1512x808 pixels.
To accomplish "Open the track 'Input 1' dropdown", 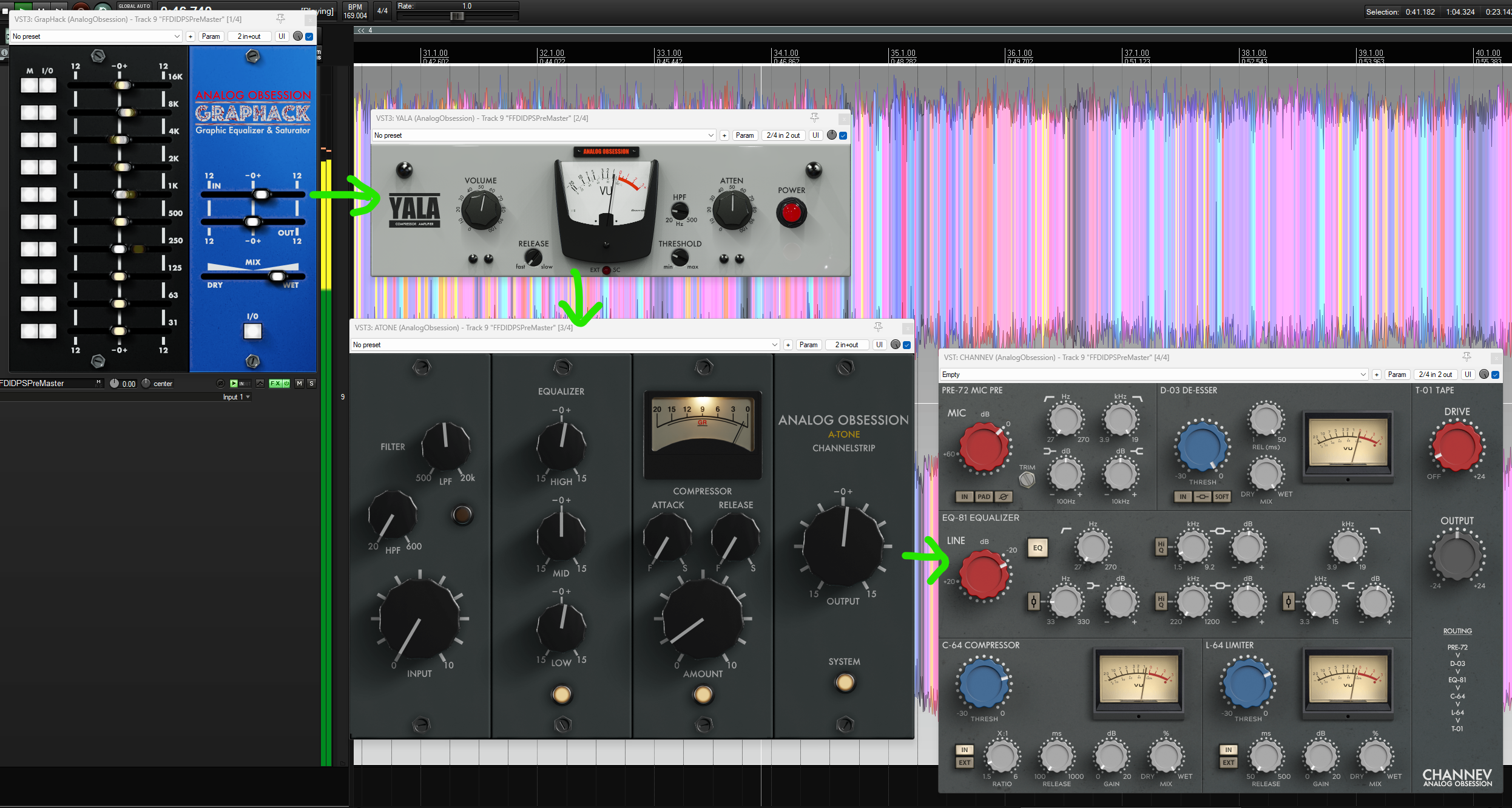I will coord(236,397).
